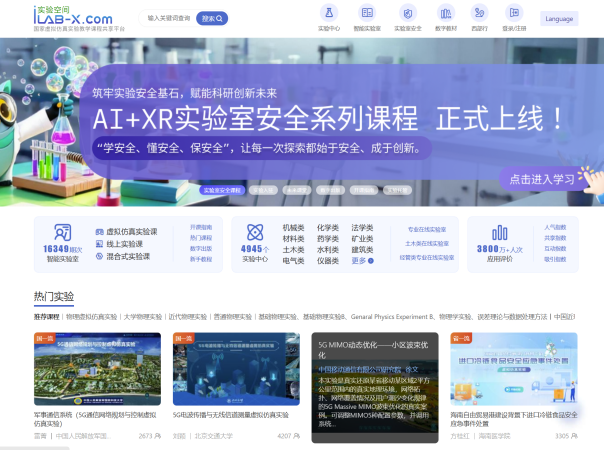This screenshot has height=450, width=604.
Task: Open the 土木类在线实验室 link
Action: tap(427, 243)
